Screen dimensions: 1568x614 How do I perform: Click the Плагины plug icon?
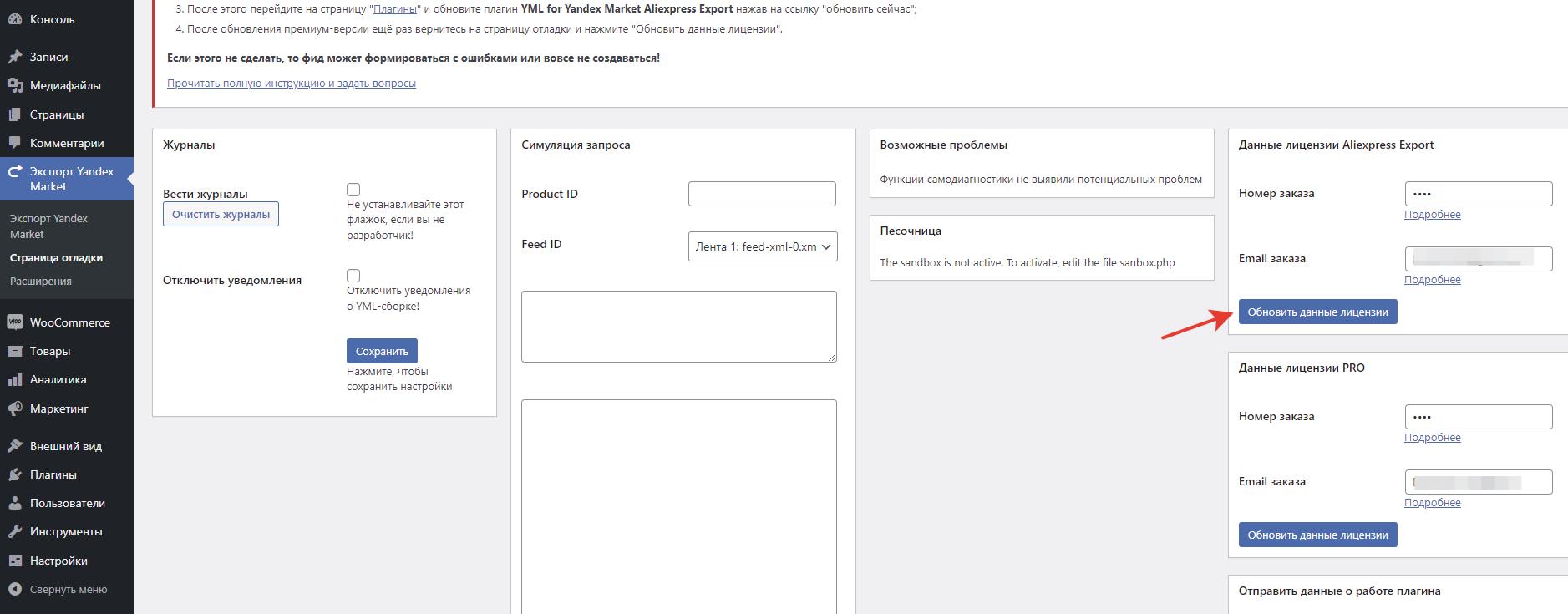tap(14, 474)
